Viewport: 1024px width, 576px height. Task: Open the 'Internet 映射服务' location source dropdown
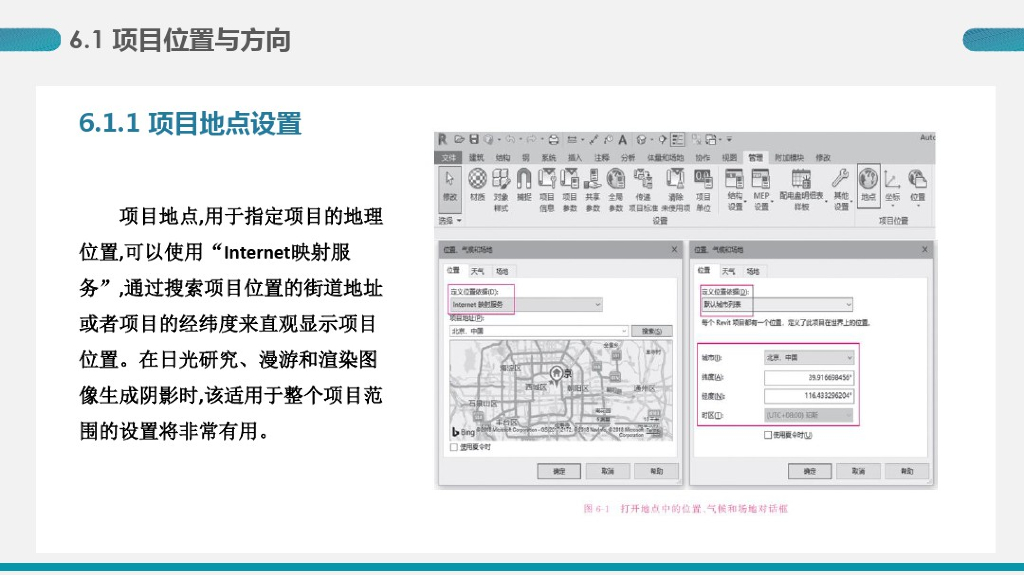point(526,304)
